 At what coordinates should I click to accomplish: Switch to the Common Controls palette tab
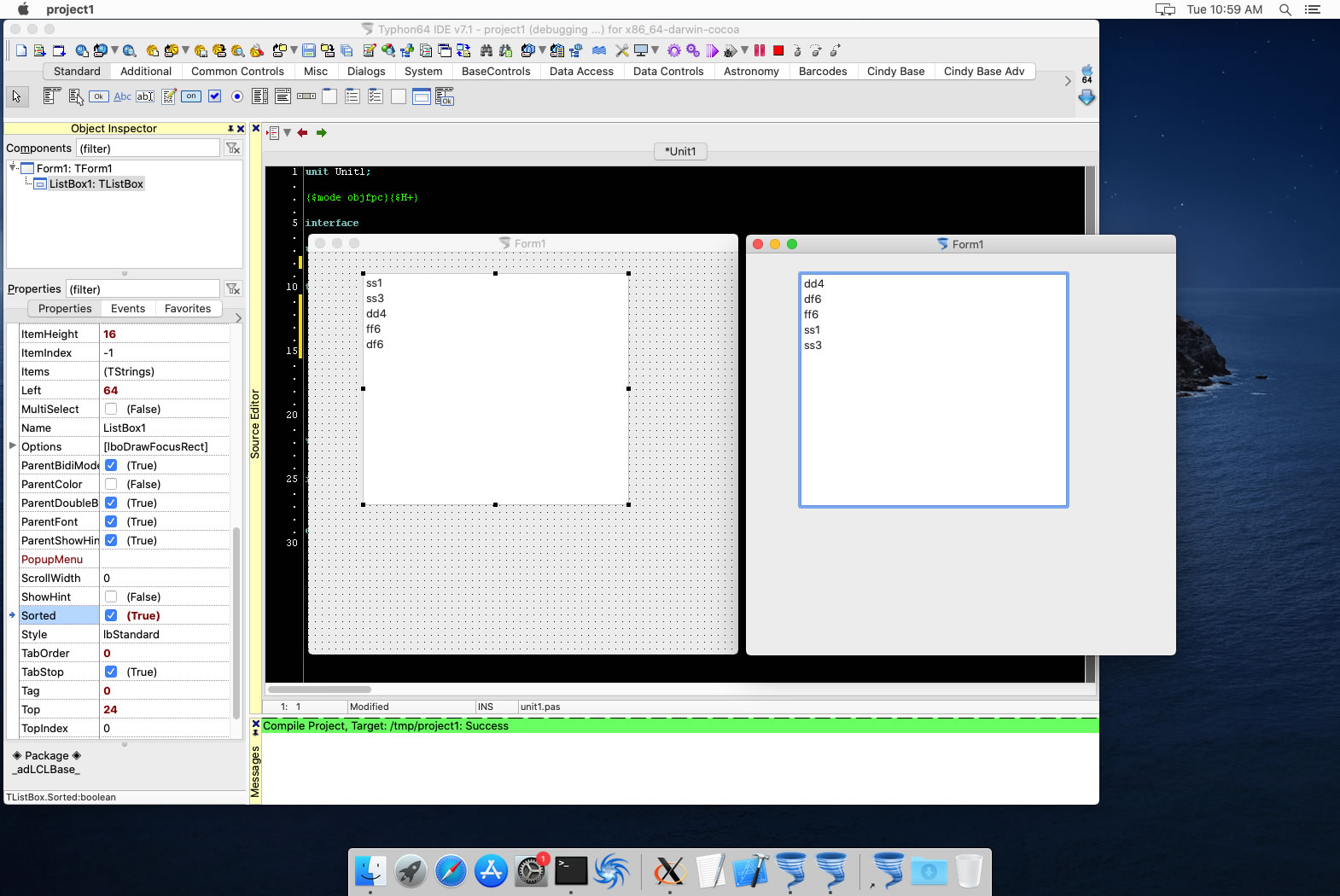pos(237,71)
